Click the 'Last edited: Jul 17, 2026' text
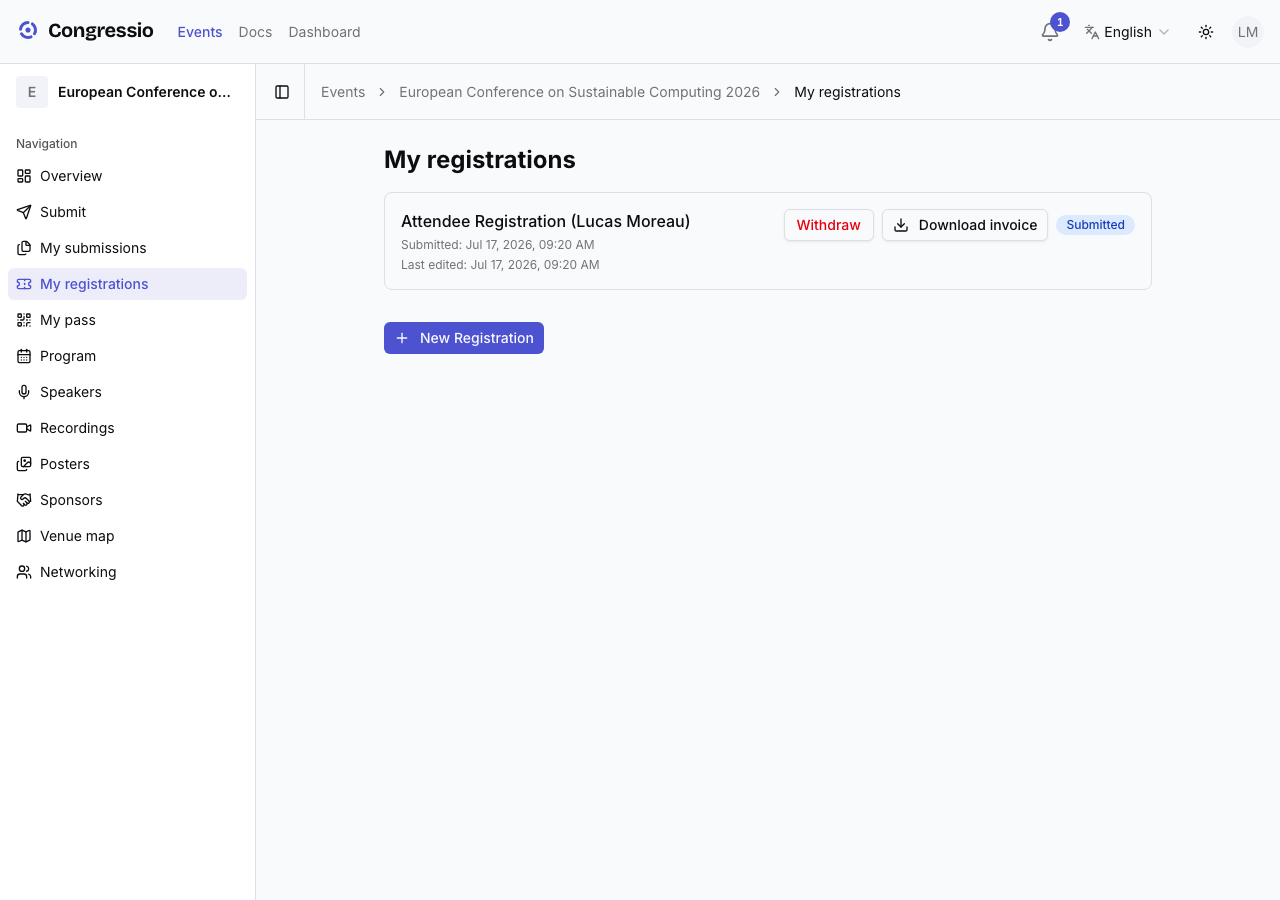Screen dimensions: 1280x900 pyautogui.click(x=500, y=265)
